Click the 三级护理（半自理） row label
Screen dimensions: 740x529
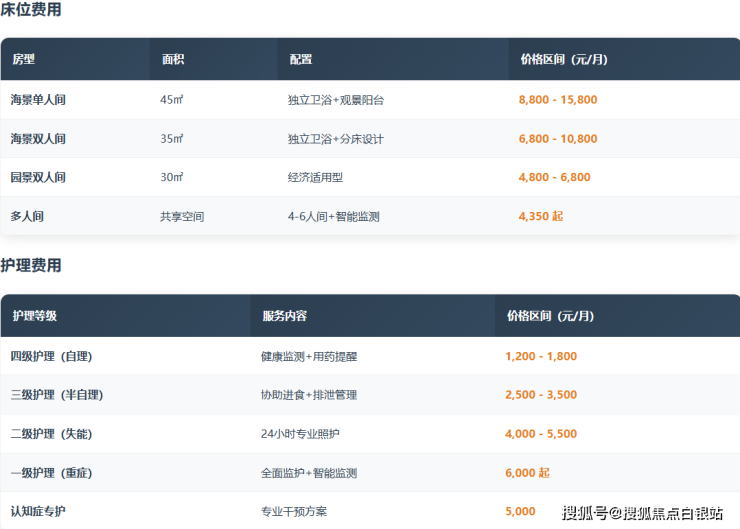[x=57, y=395]
